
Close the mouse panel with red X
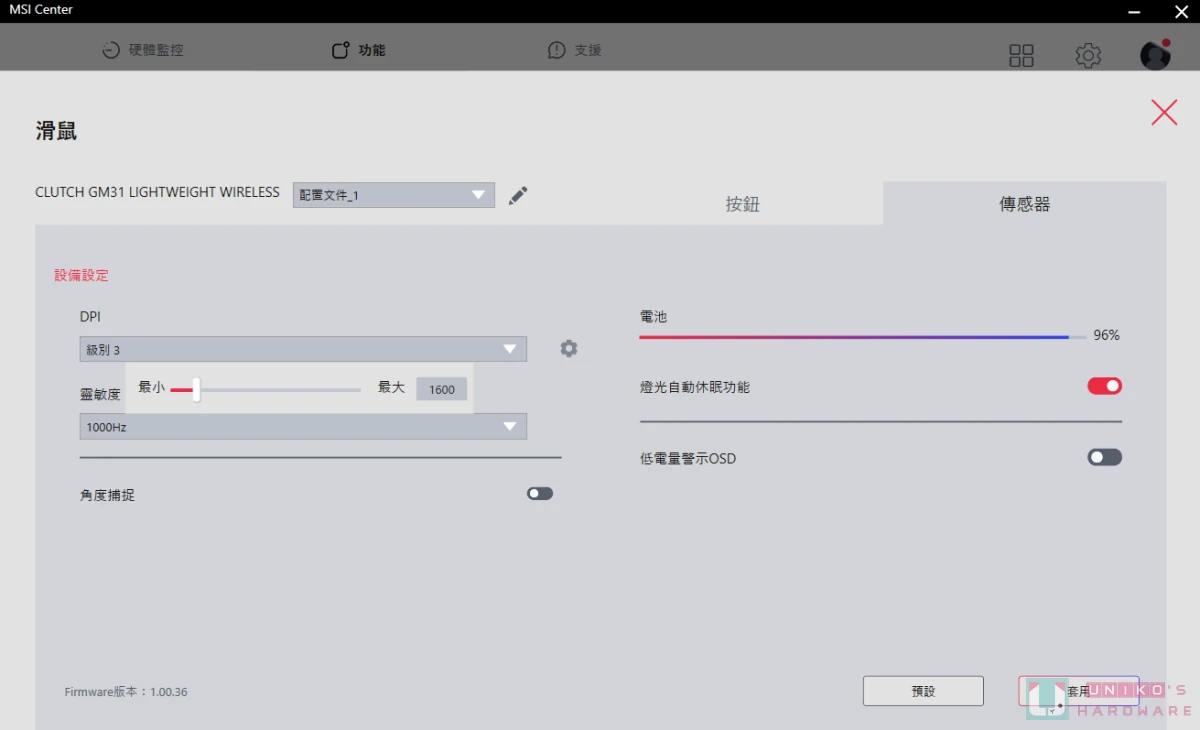click(1164, 112)
